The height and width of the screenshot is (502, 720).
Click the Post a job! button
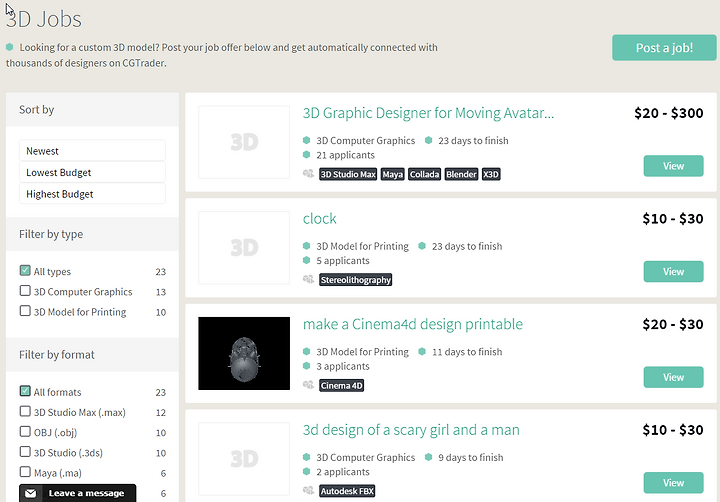tap(664, 48)
